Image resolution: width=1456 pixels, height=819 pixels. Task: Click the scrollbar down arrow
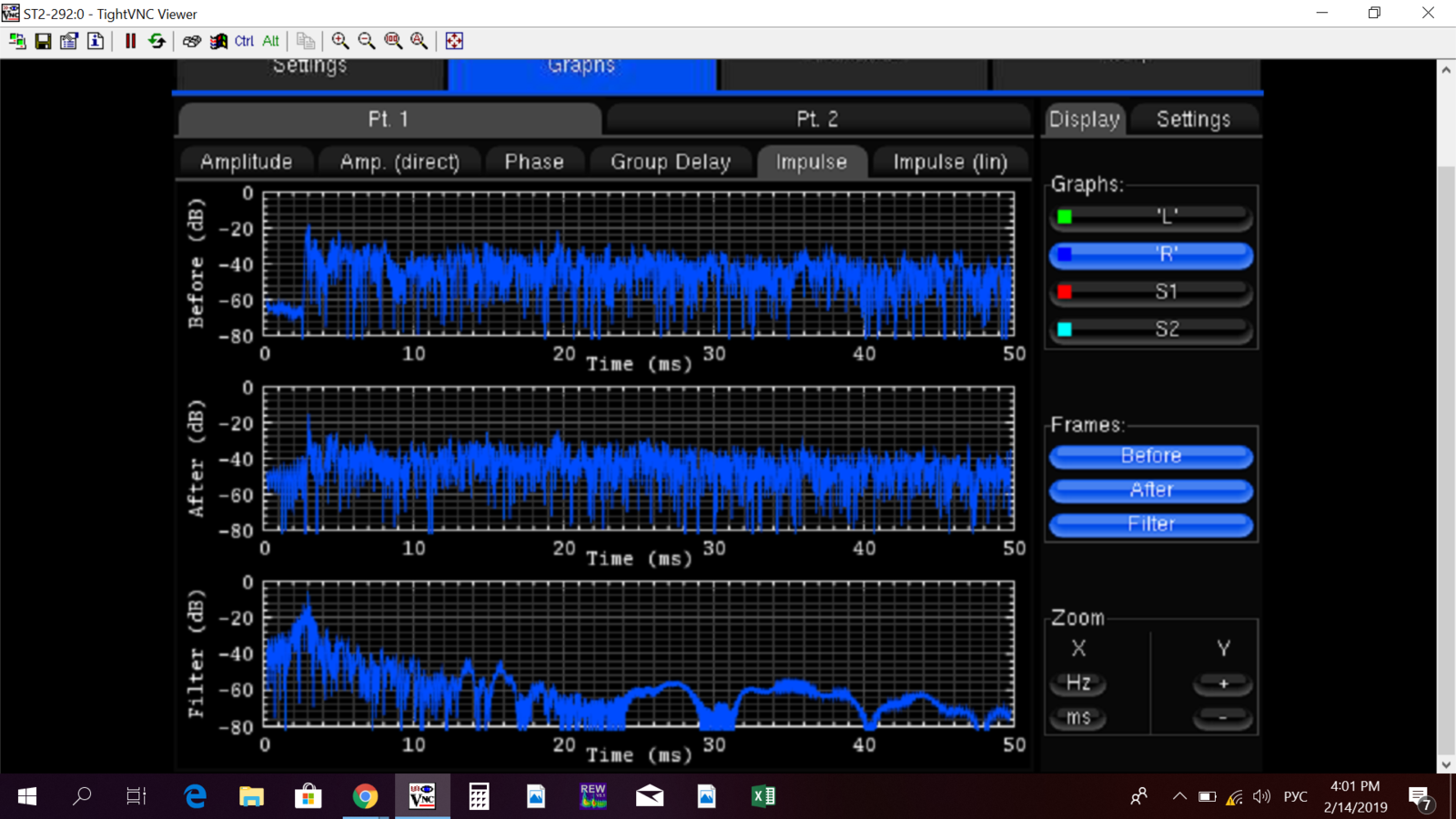1446,764
